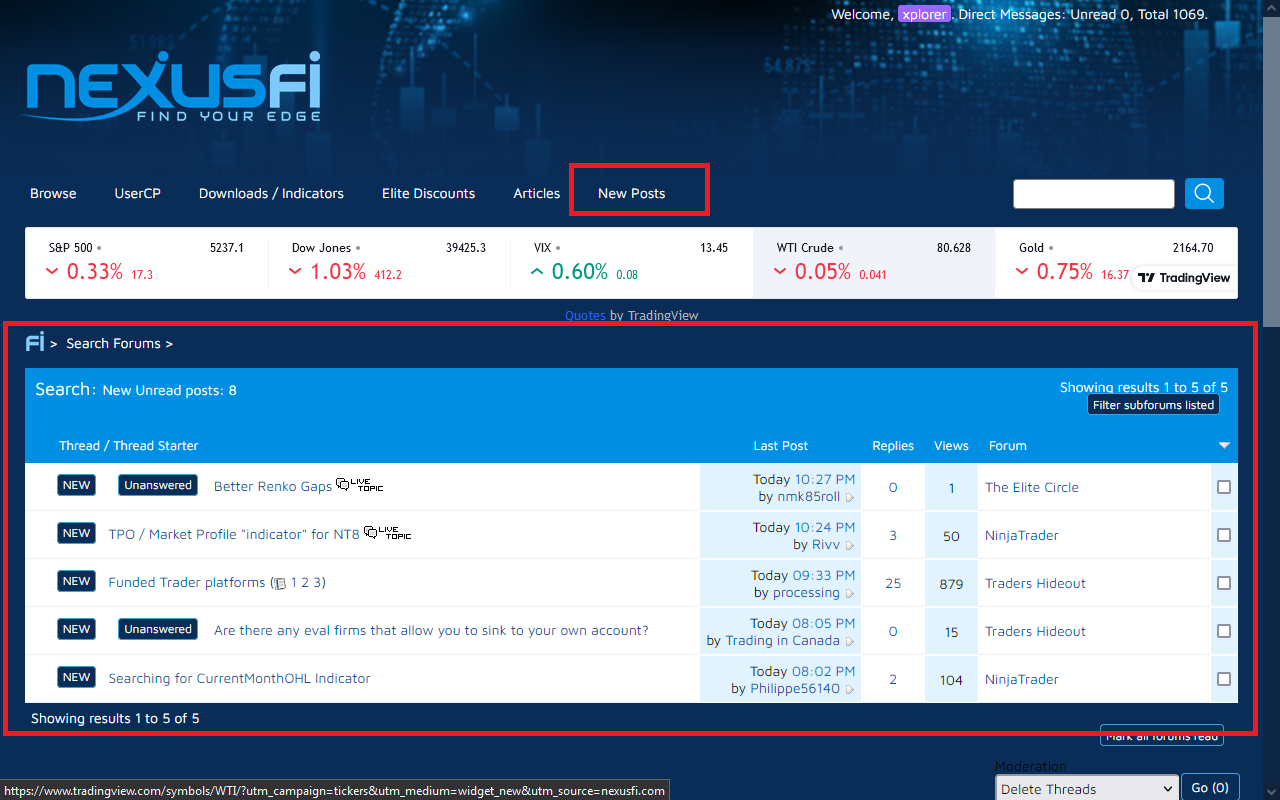
Task: Click the NEW badge on Searching for CurrentMonthOHL Indicator
Action: 77,677
